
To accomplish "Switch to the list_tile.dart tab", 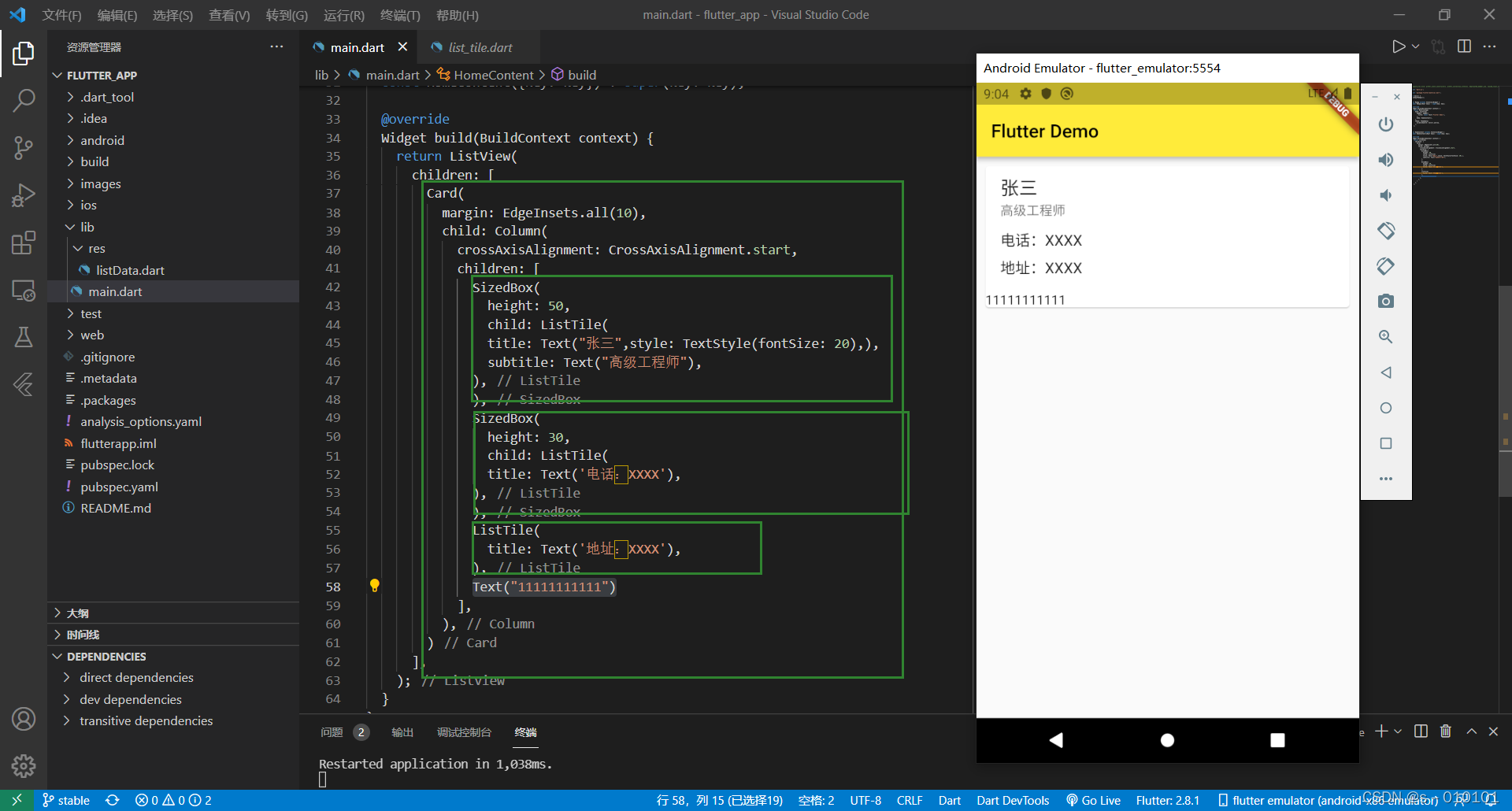I will [x=480, y=47].
